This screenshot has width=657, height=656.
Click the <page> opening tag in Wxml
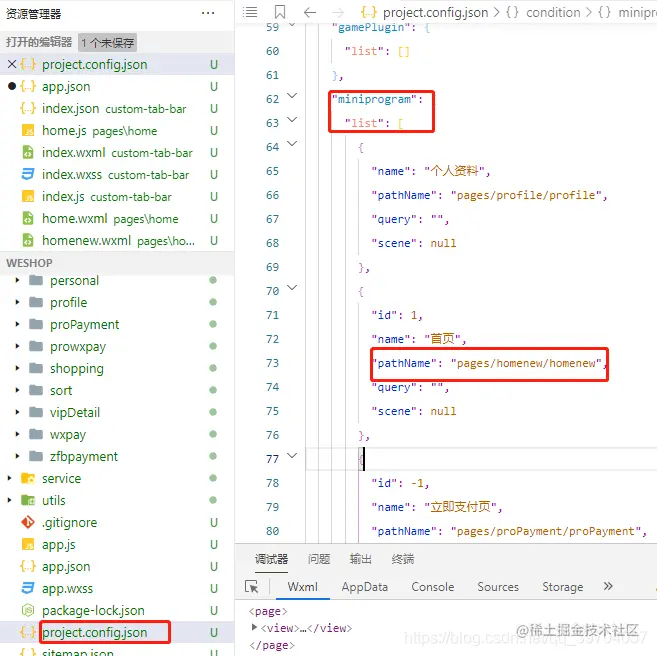point(268,611)
